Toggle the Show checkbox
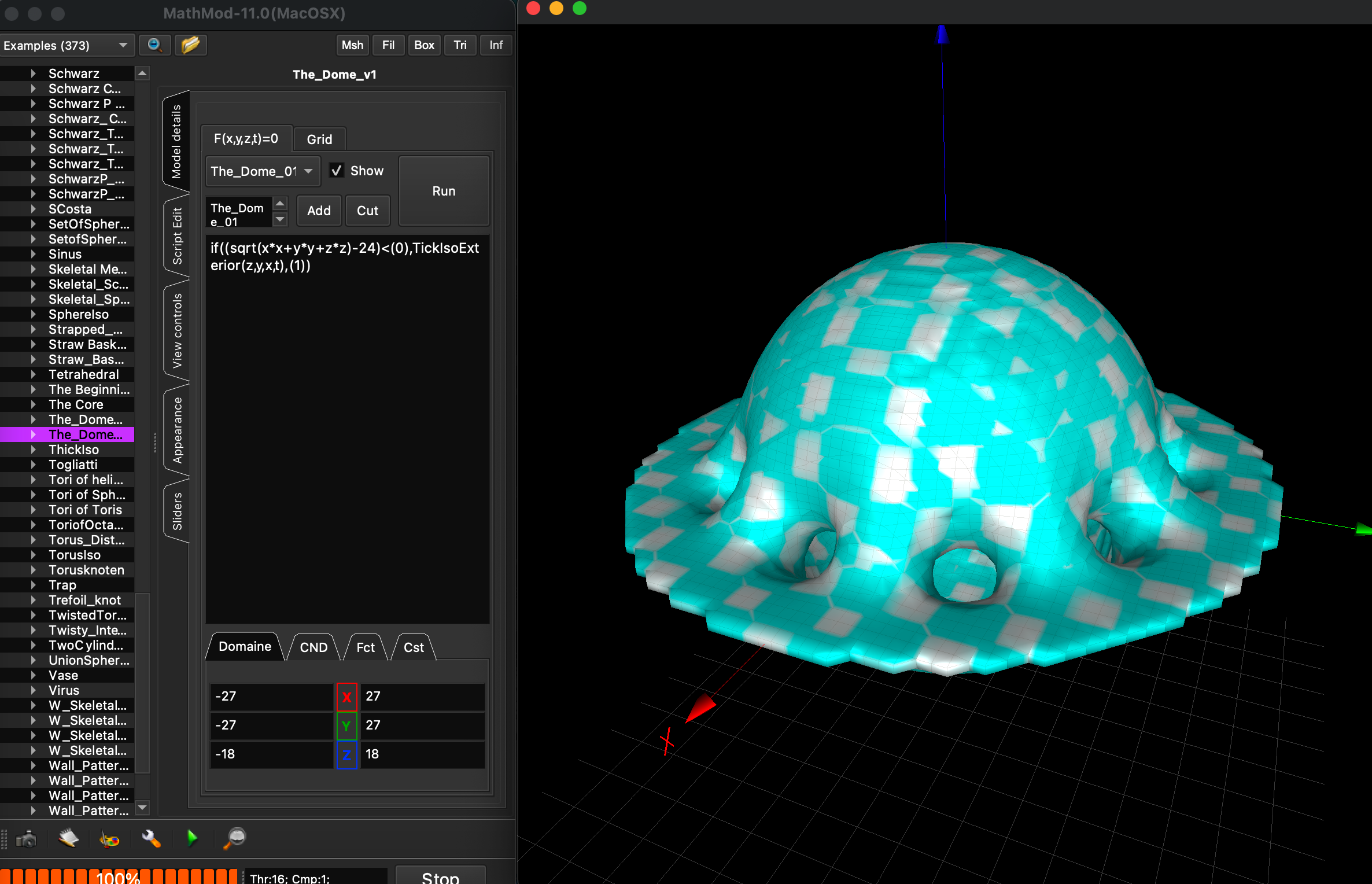This screenshot has width=1372, height=884. [337, 171]
